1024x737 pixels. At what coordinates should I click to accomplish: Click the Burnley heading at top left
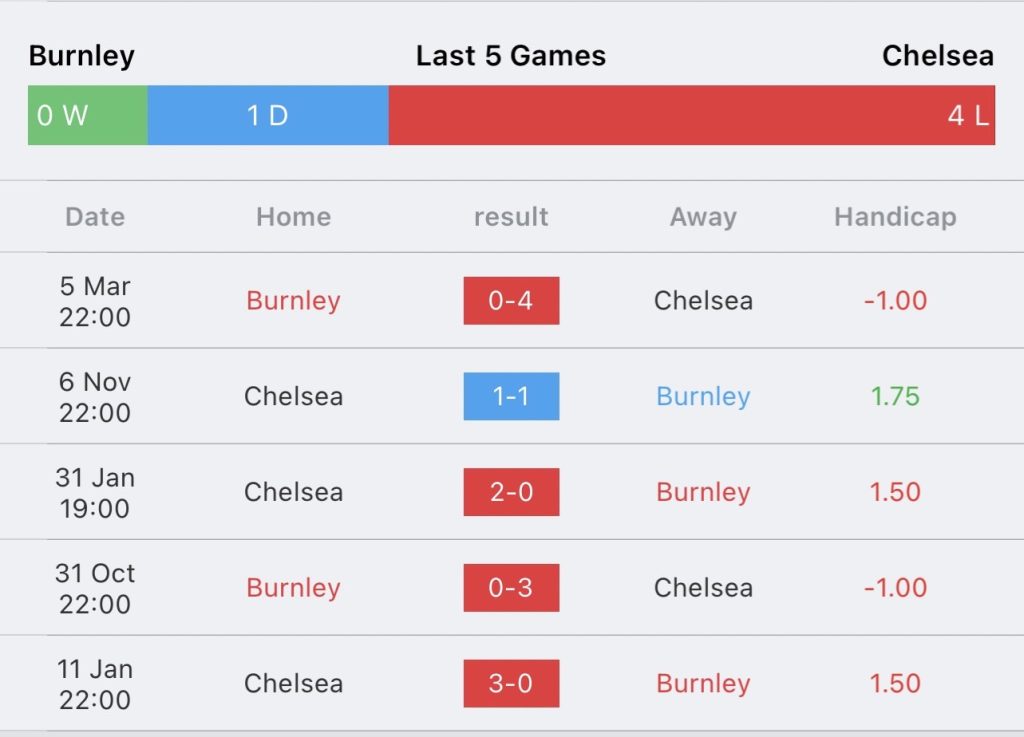click(x=82, y=57)
